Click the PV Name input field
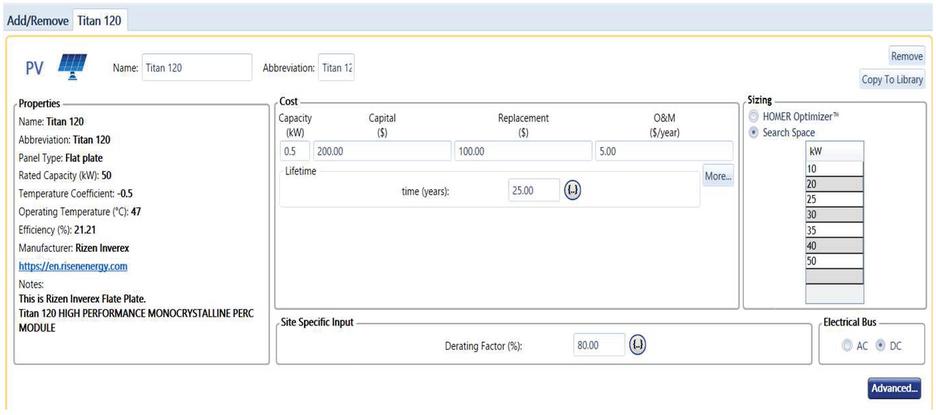 click(196, 68)
